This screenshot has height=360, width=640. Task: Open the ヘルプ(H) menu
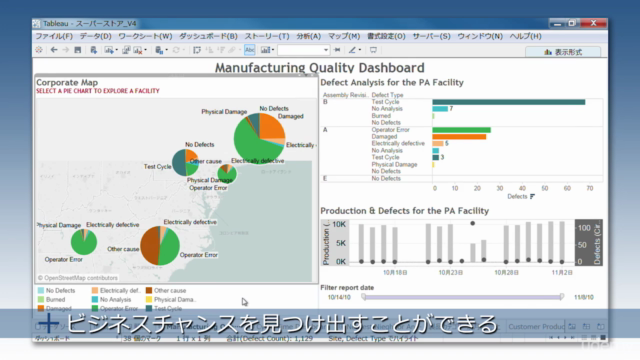pos(525,36)
